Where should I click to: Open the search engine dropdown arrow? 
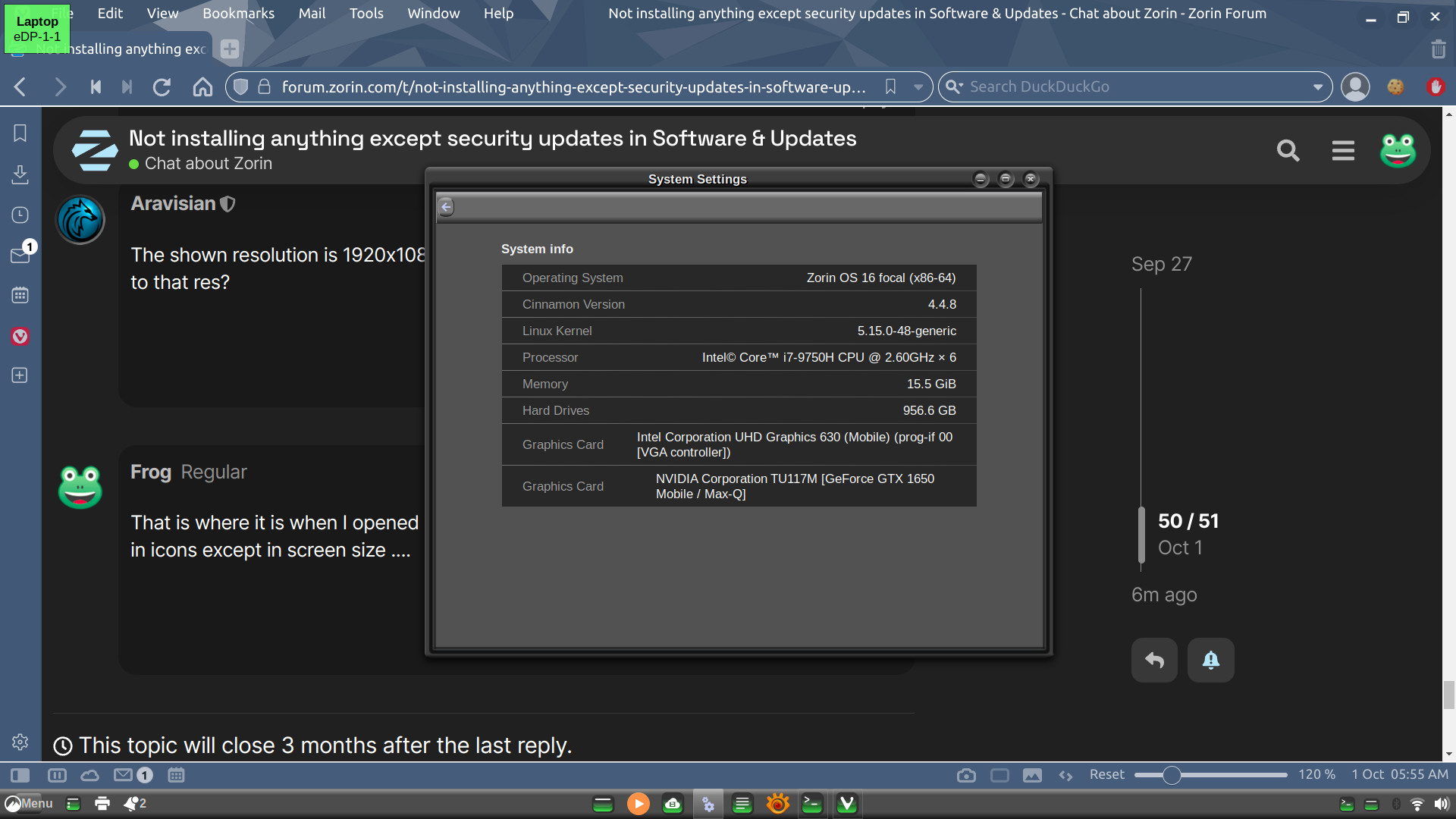[x=1318, y=87]
